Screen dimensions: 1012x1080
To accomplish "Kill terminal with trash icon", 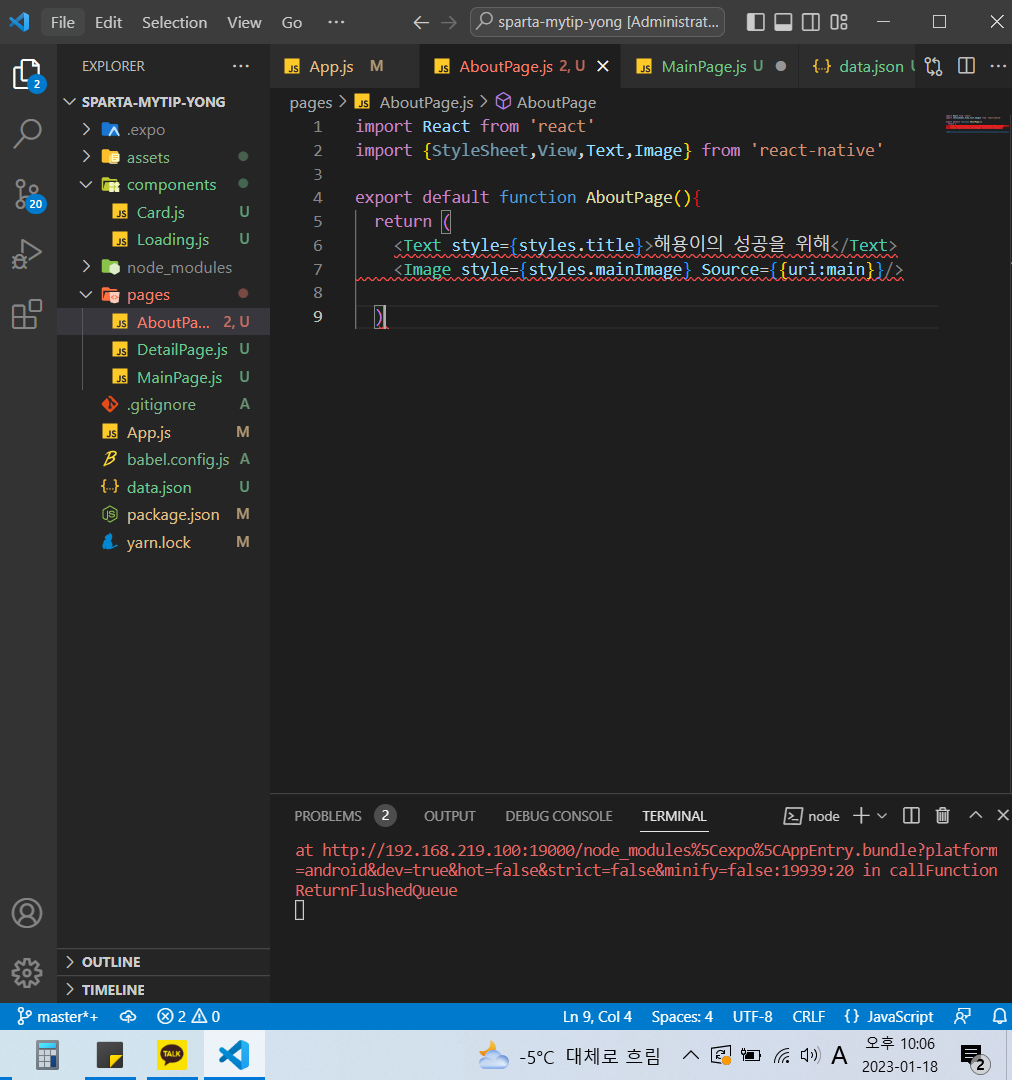I will 942,816.
